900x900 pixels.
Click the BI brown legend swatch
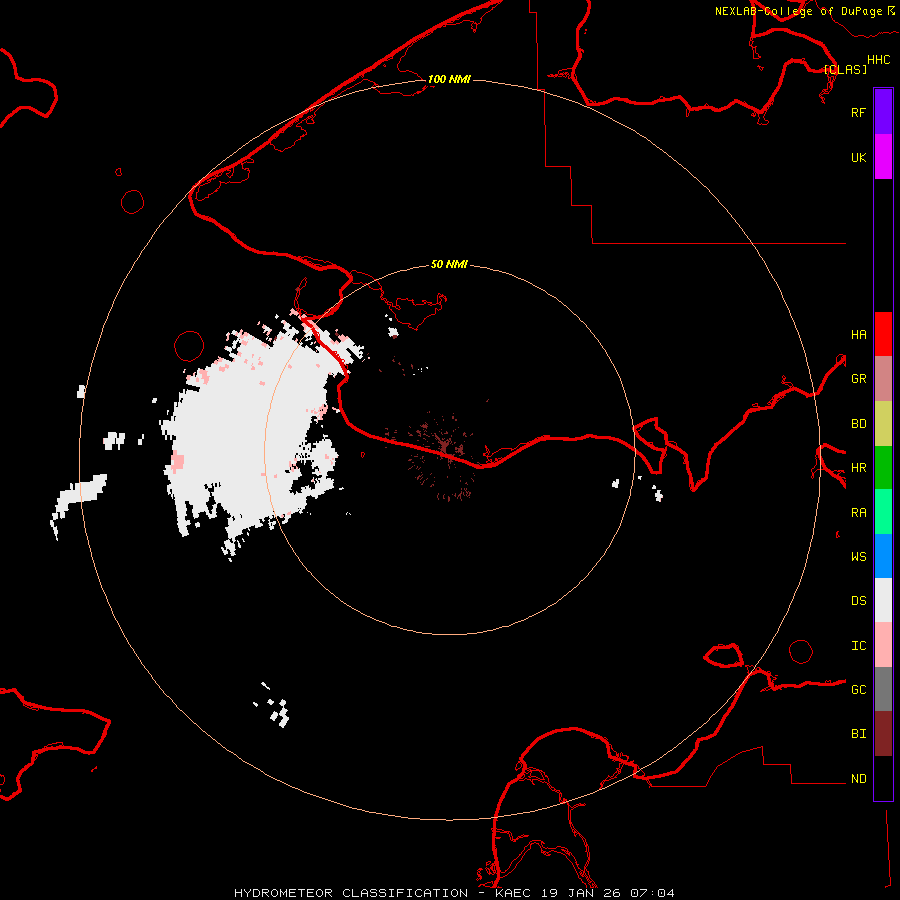pyautogui.click(x=883, y=734)
